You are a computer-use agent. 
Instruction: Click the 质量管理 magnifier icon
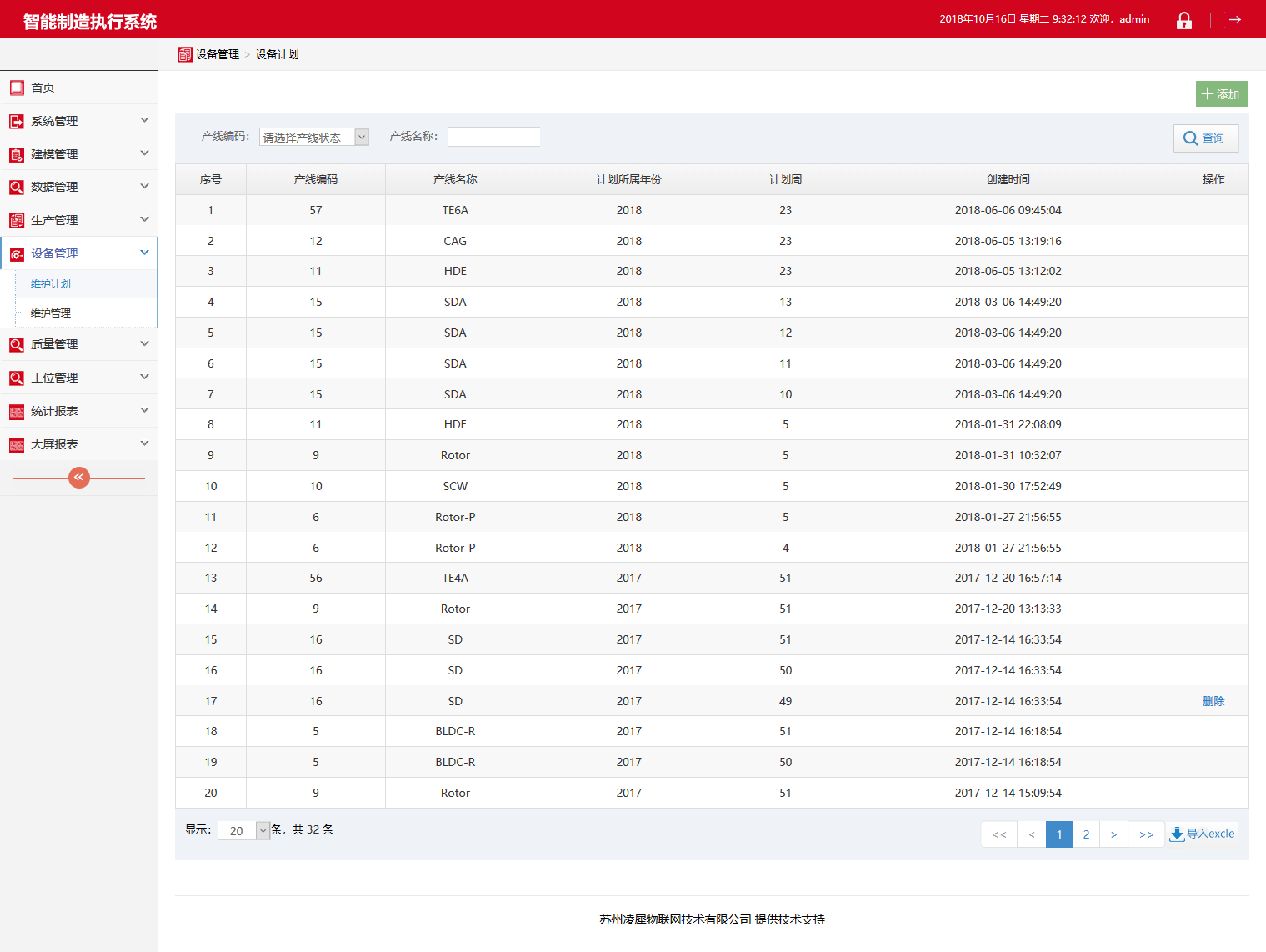[17, 345]
